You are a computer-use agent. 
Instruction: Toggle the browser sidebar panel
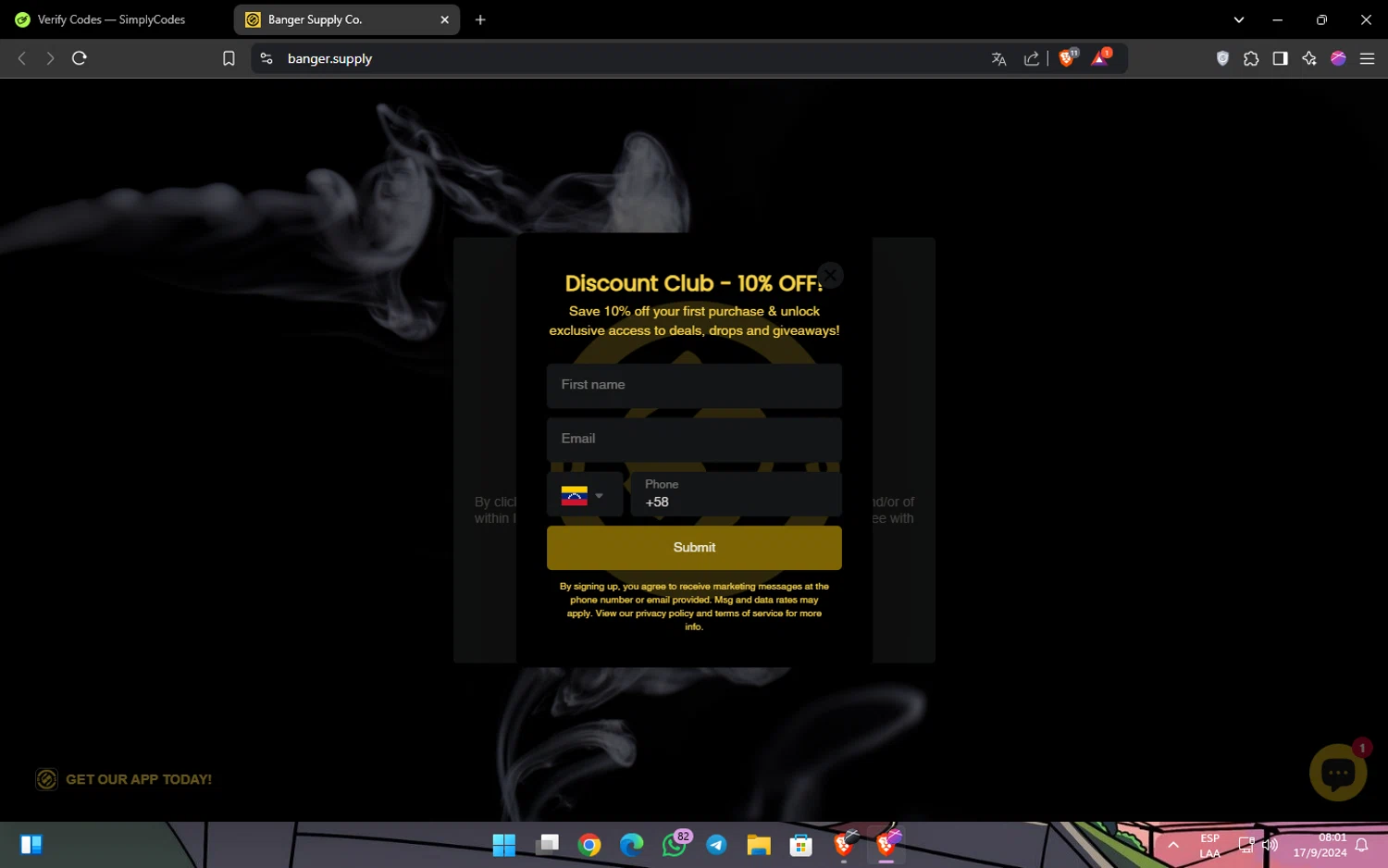1280,58
